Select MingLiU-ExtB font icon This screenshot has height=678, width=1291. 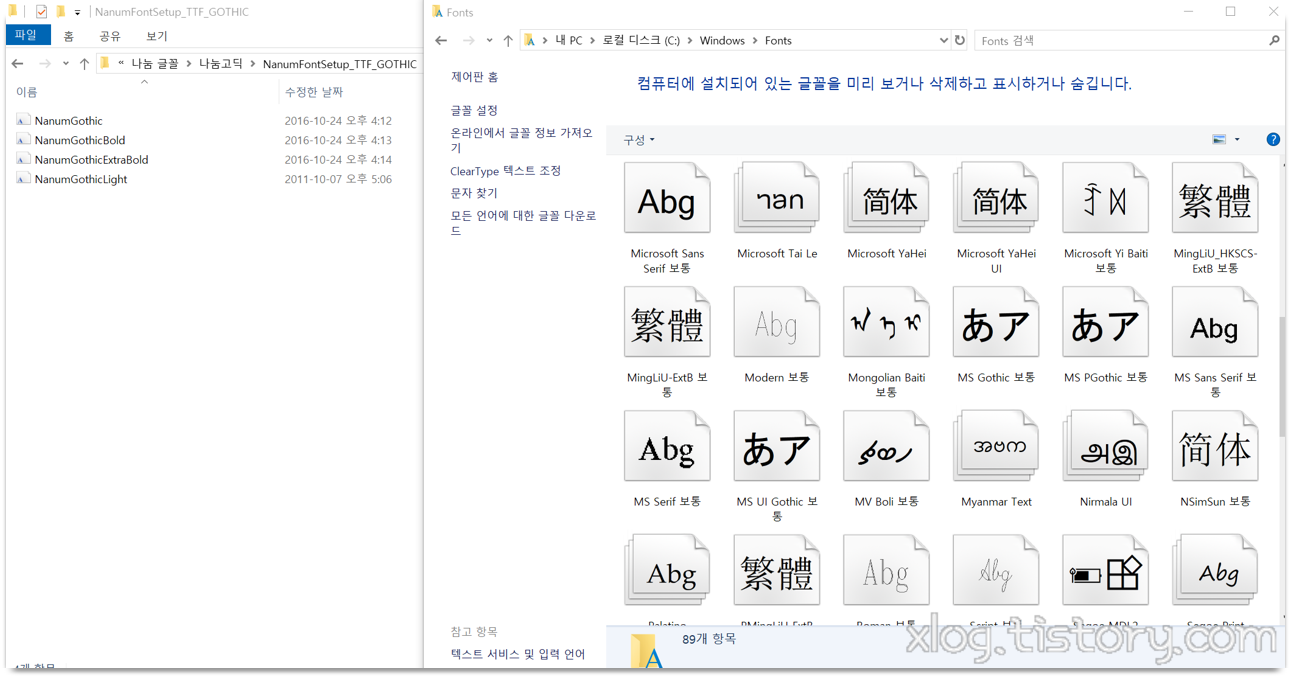667,323
